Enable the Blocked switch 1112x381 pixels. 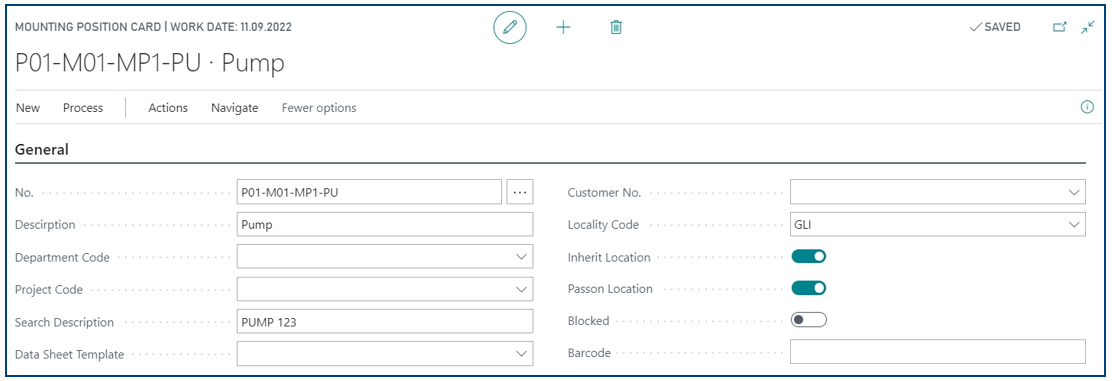point(808,321)
